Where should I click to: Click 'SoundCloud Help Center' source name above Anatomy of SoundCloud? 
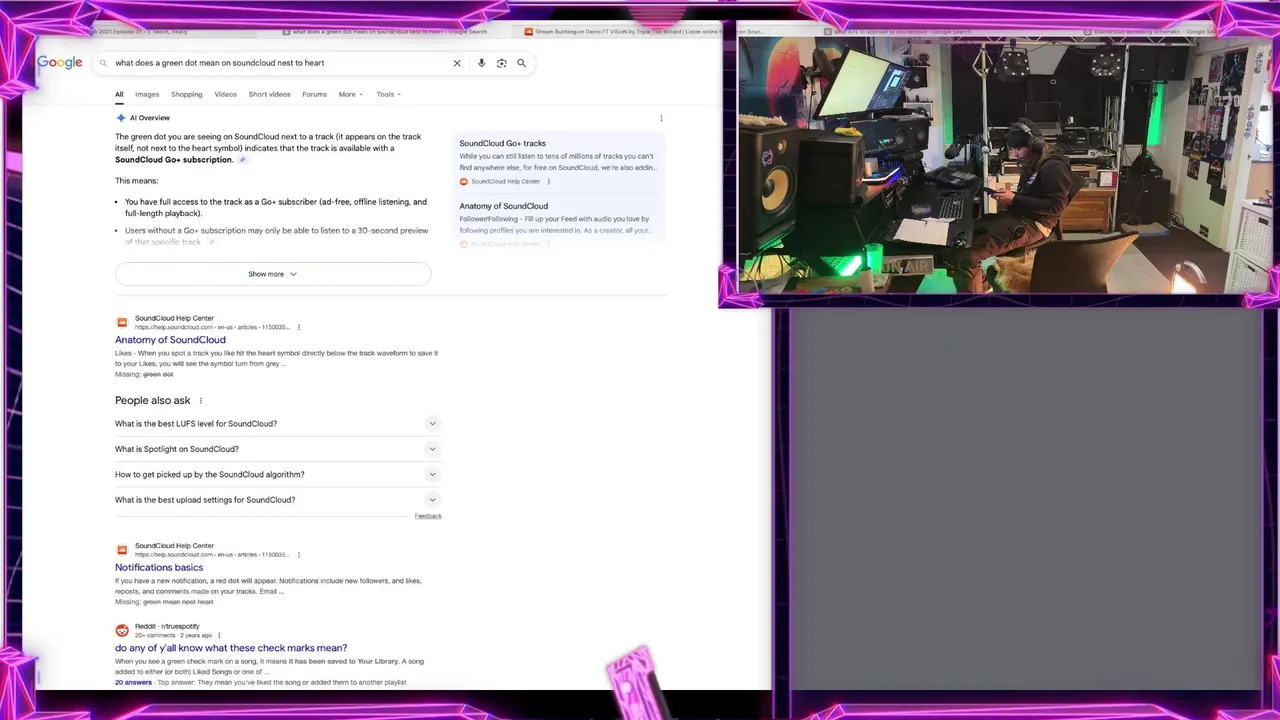pos(174,318)
